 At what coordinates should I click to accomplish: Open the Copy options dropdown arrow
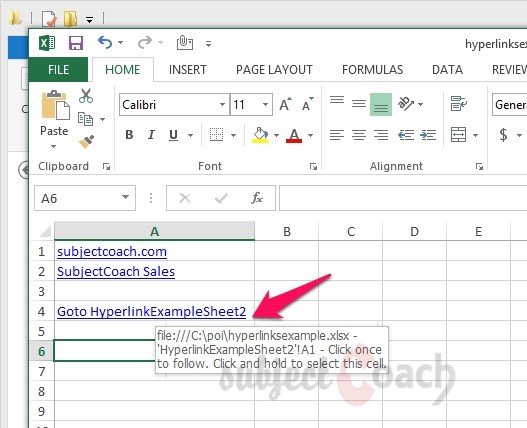(103, 119)
